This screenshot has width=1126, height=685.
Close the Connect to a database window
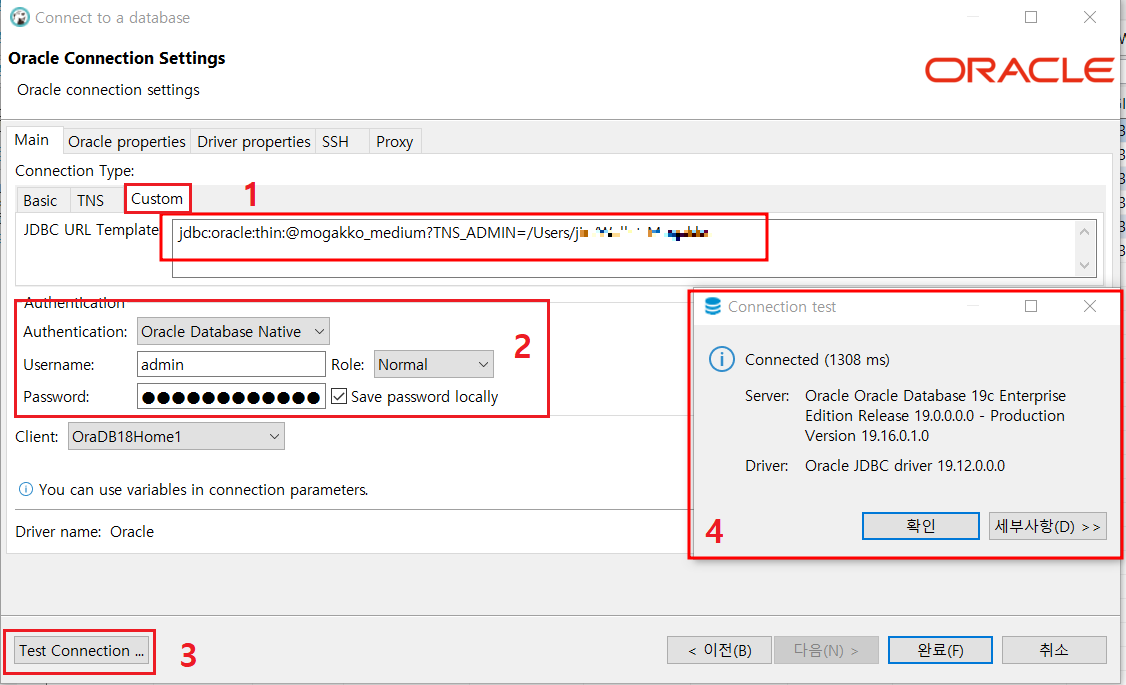point(1090,17)
